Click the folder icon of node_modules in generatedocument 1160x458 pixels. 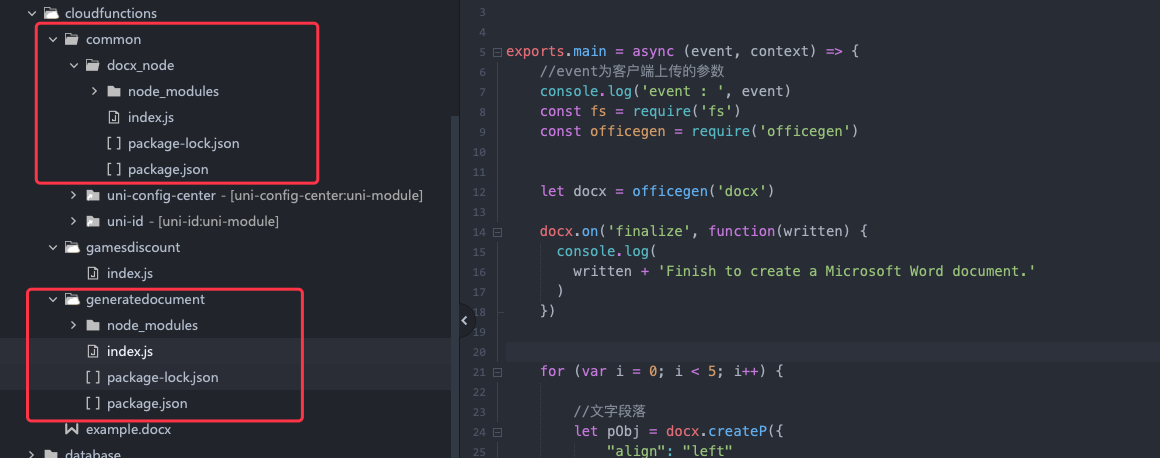click(x=92, y=326)
